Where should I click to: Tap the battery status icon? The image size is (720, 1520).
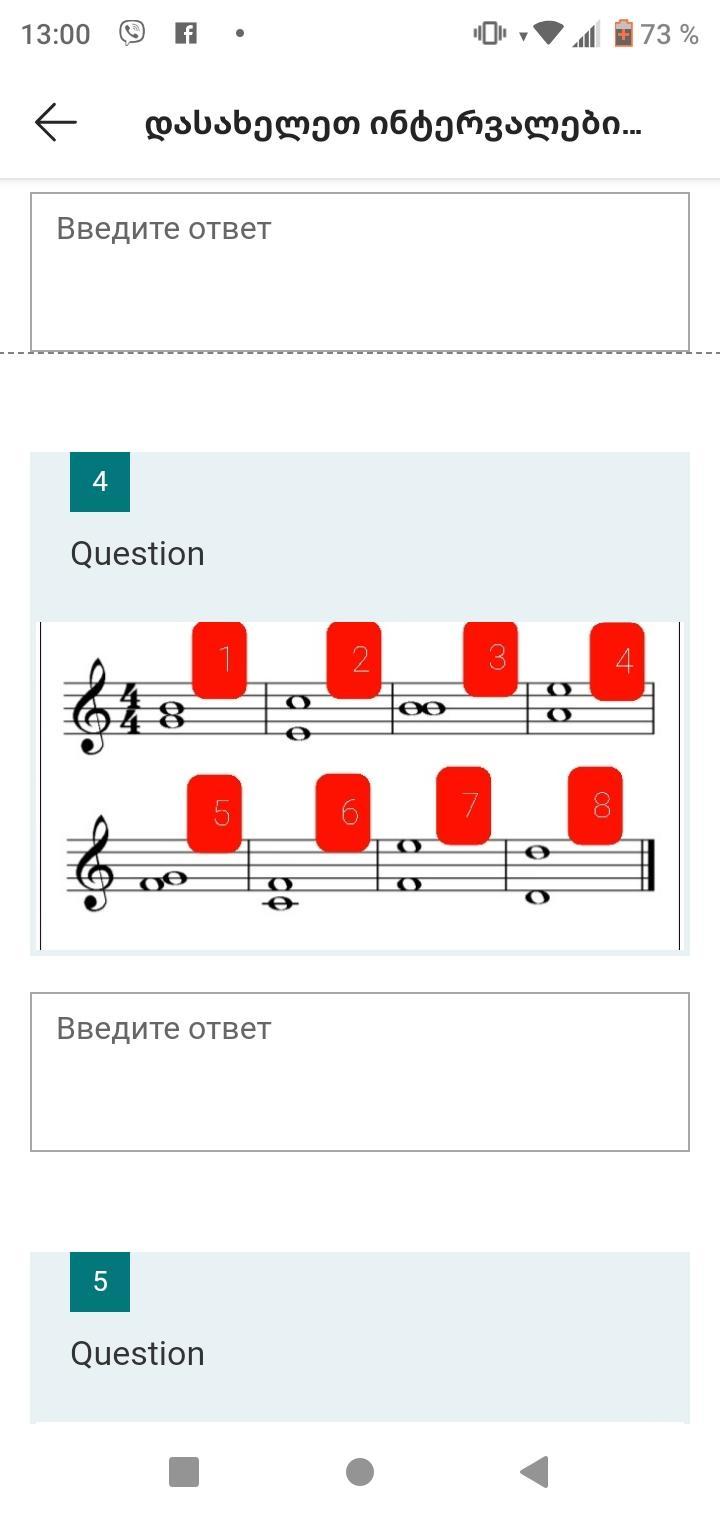point(624,34)
